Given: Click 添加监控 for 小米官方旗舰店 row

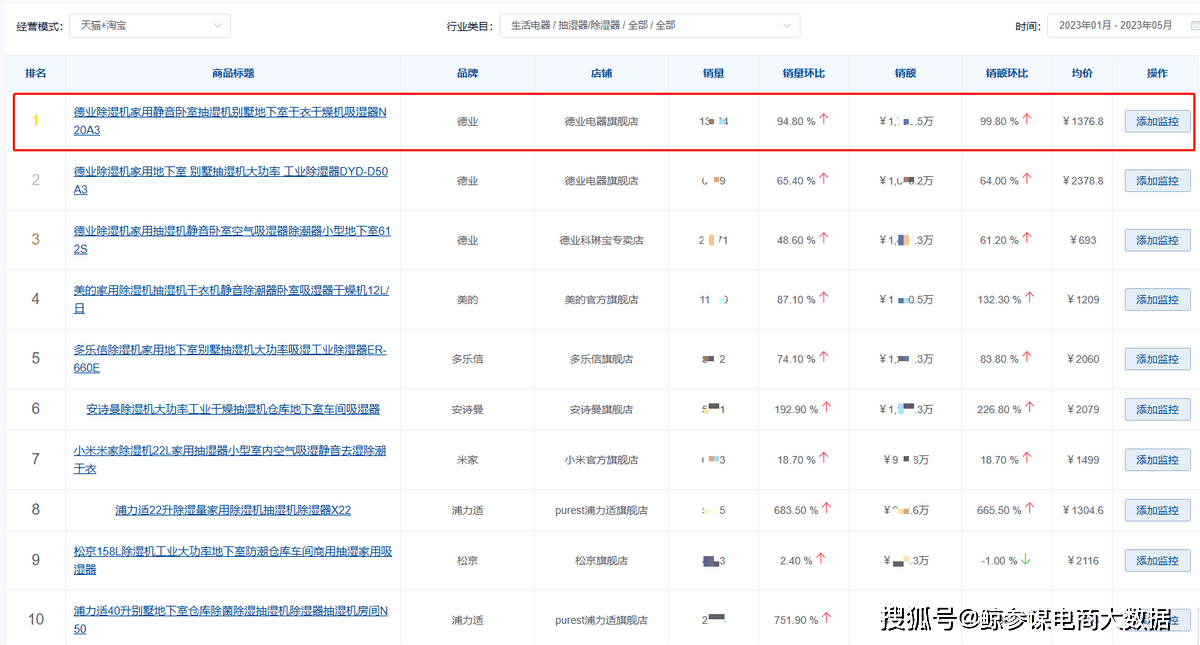Looking at the screenshot, I should pos(1157,460).
